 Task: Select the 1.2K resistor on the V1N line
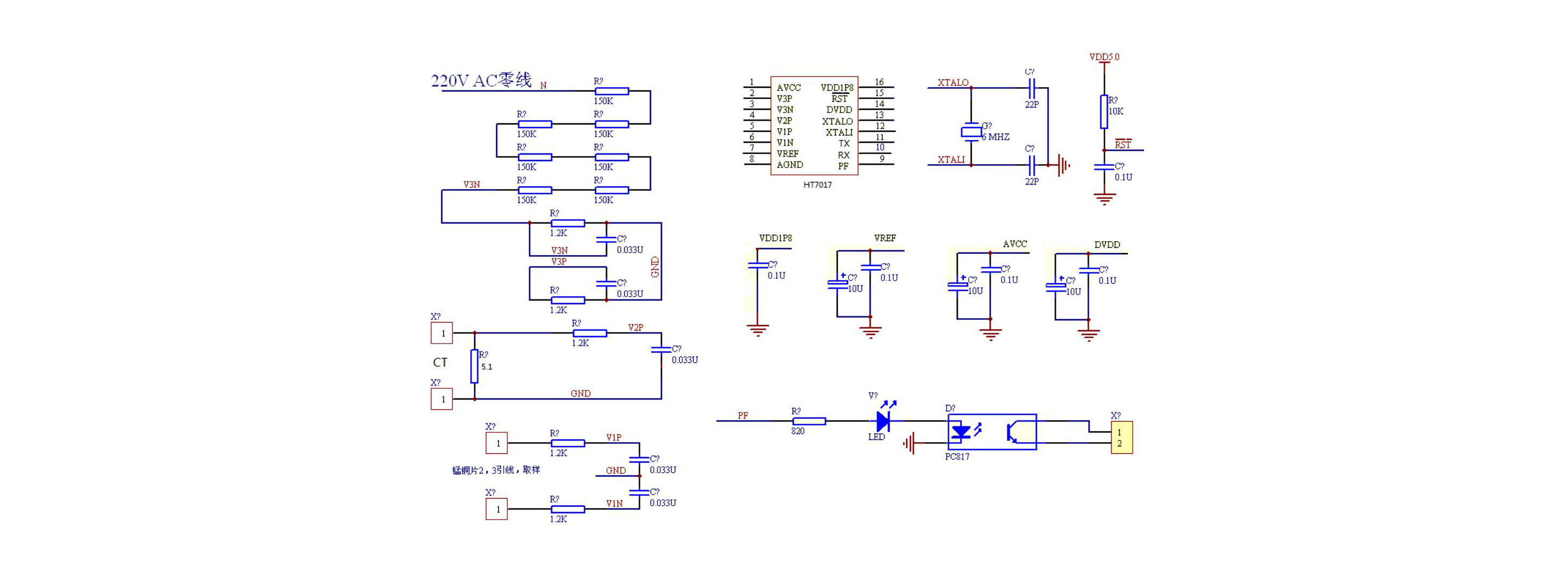(x=568, y=509)
